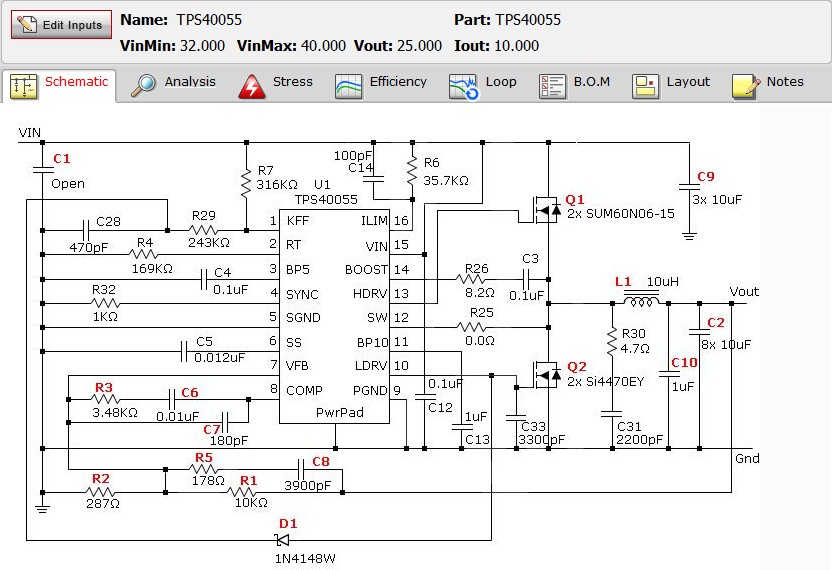Click the red Q1 component label
Screen dimensions: 832x570
click(575, 200)
